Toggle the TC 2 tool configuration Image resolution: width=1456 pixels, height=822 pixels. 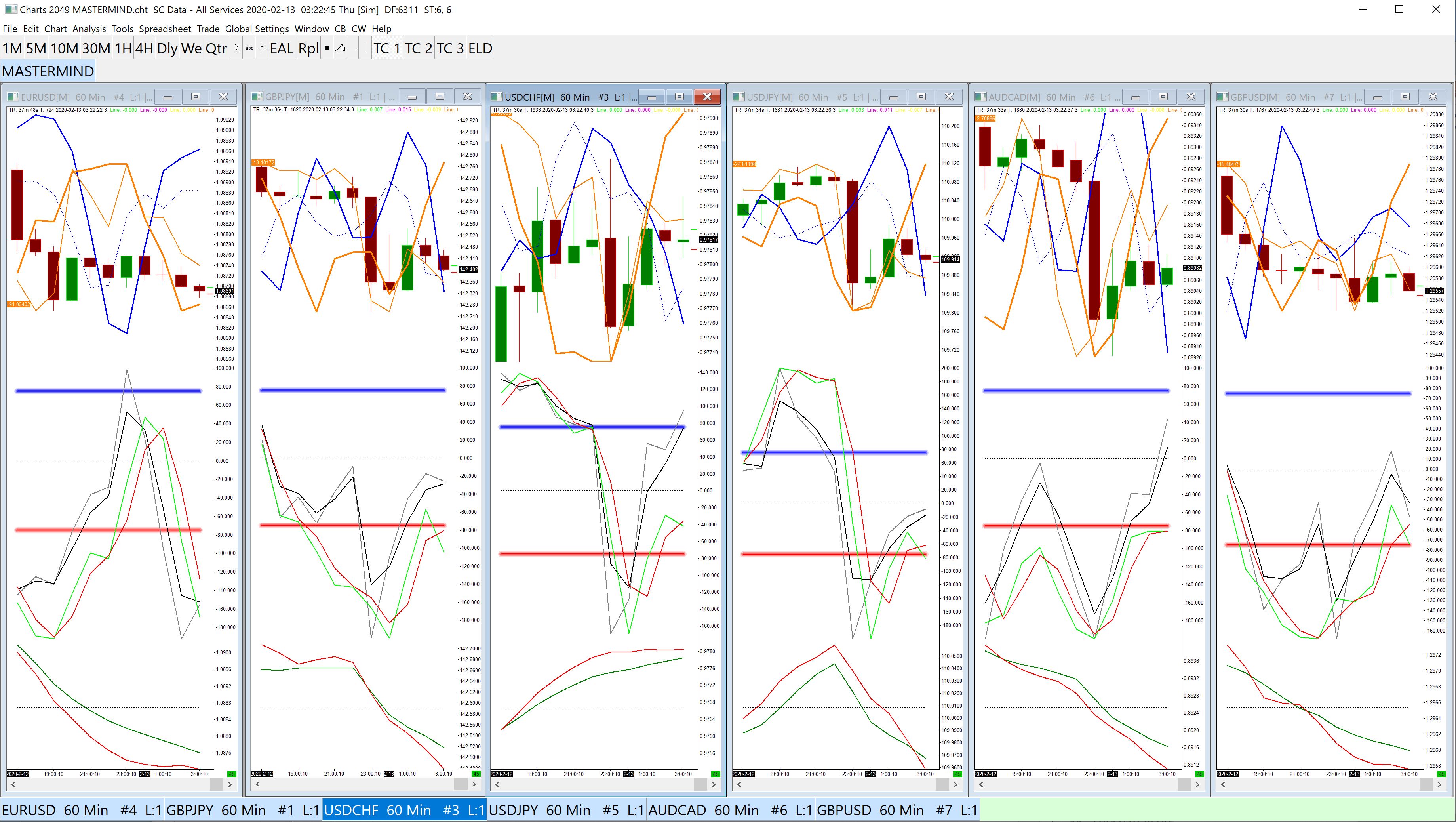pyautogui.click(x=418, y=49)
